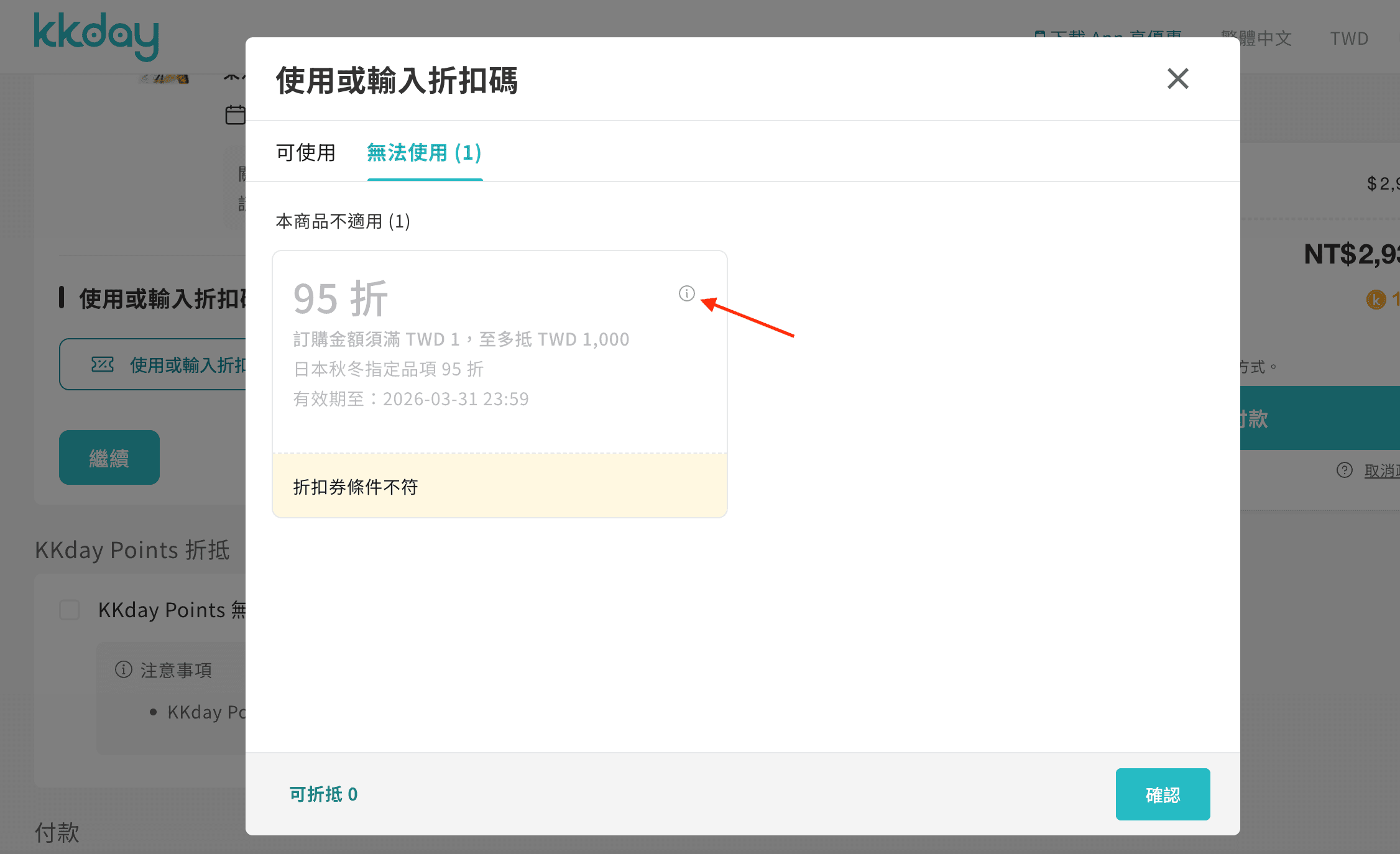The width and height of the screenshot is (1400, 854).
Task: Click the info icon beside 注意事項
Action: point(123,669)
